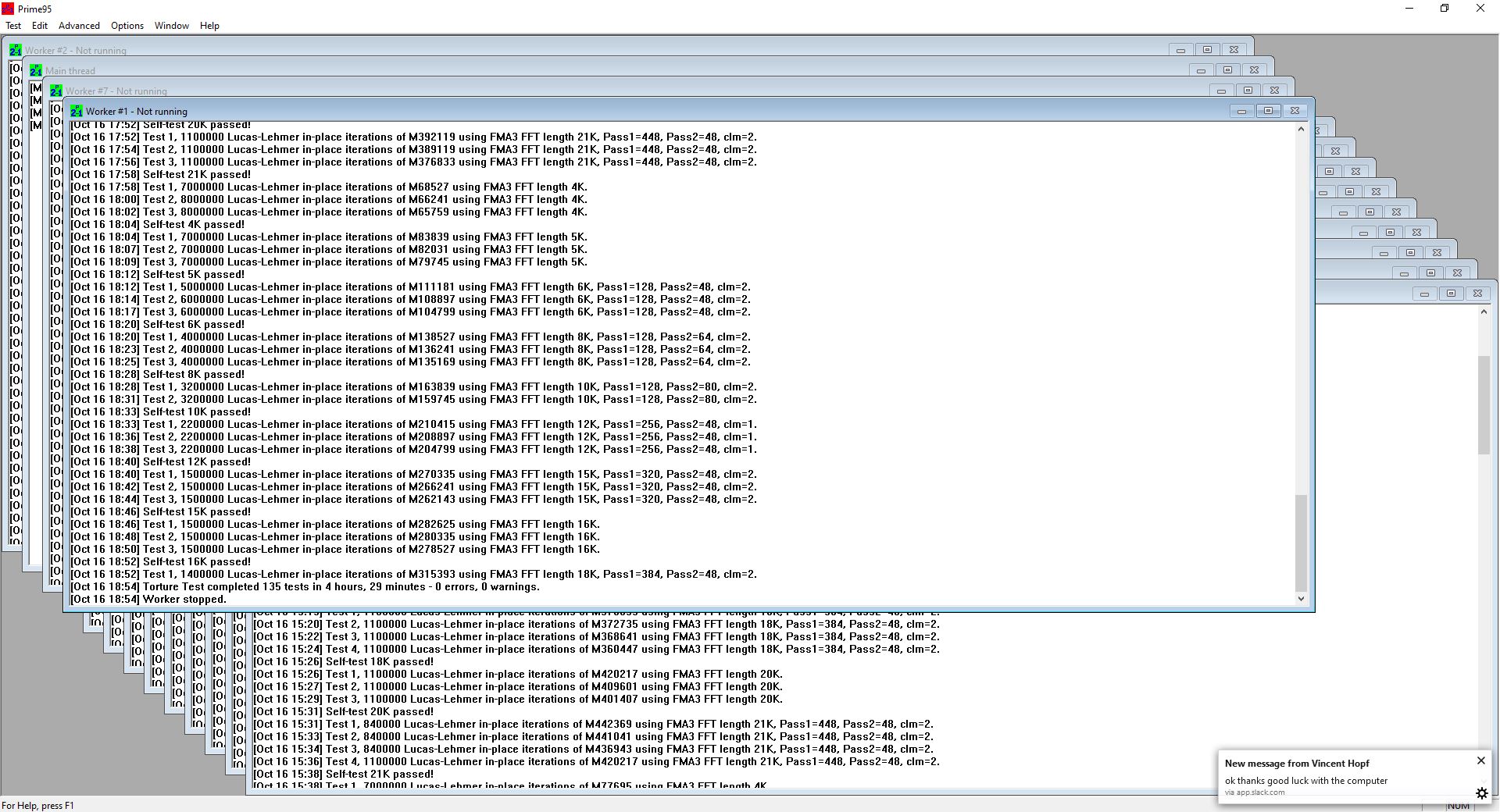Click the Worker #7 window icon
1500x812 pixels.
(56, 91)
